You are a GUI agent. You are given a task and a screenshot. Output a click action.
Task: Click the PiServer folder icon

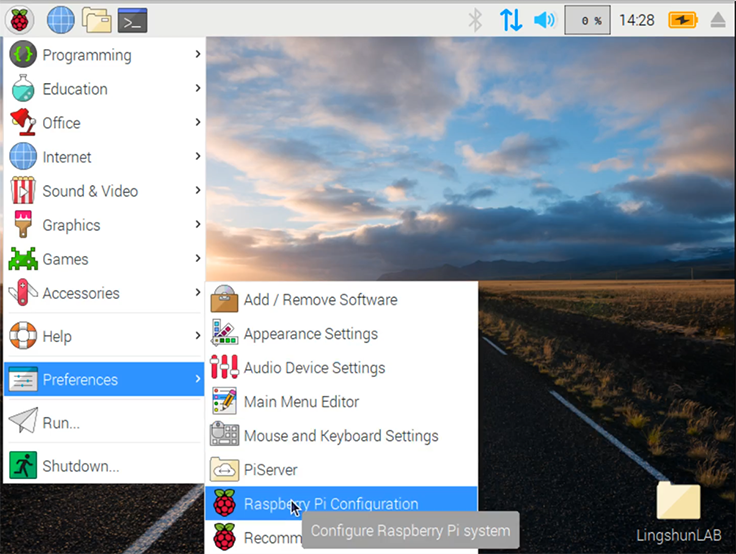pyautogui.click(x=224, y=469)
